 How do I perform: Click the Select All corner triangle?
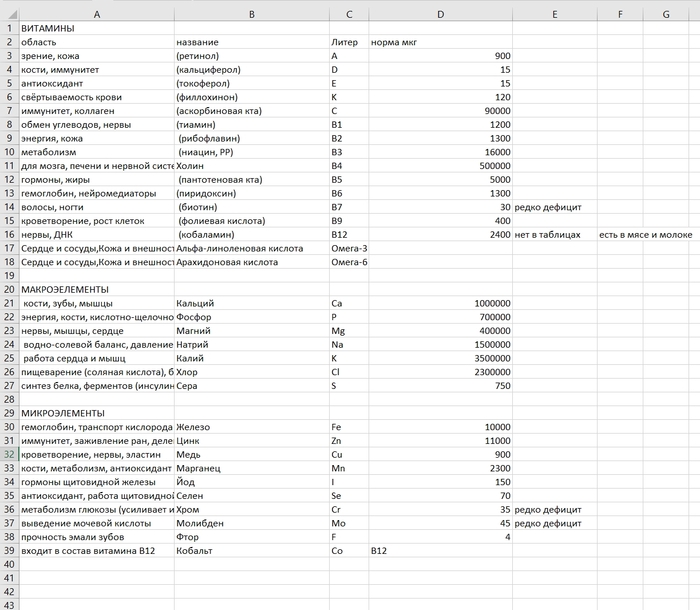click(10, 14)
